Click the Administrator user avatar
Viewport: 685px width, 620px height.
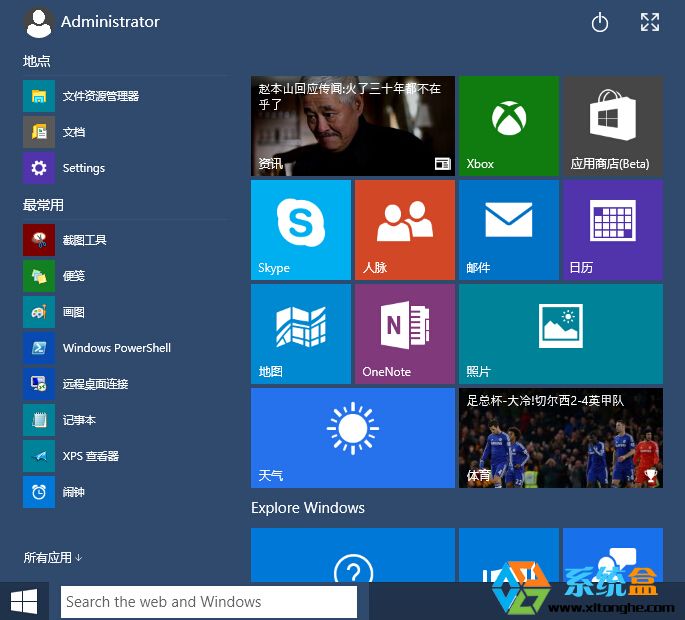coord(38,23)
